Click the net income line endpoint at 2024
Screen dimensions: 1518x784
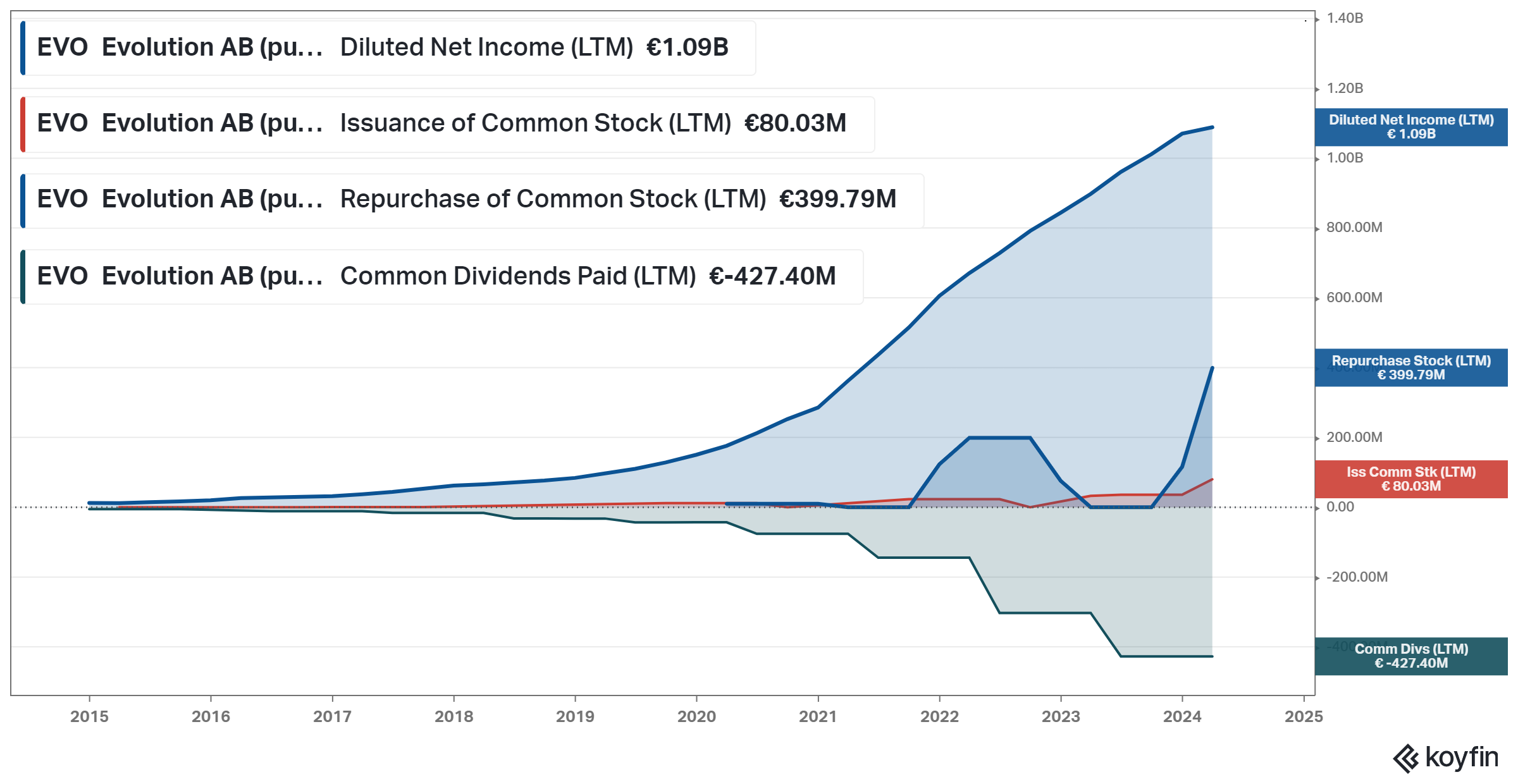click(1212, 128)
